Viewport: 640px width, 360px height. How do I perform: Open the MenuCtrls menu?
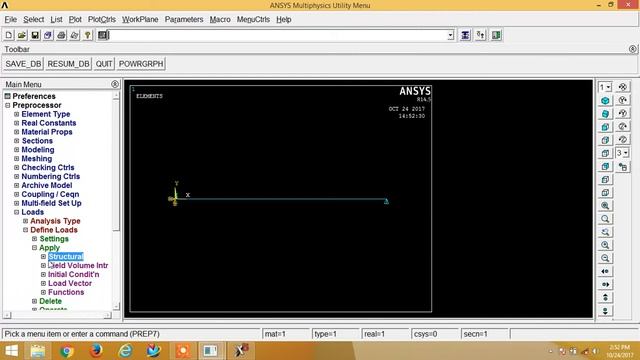click(x=253, y=19)
